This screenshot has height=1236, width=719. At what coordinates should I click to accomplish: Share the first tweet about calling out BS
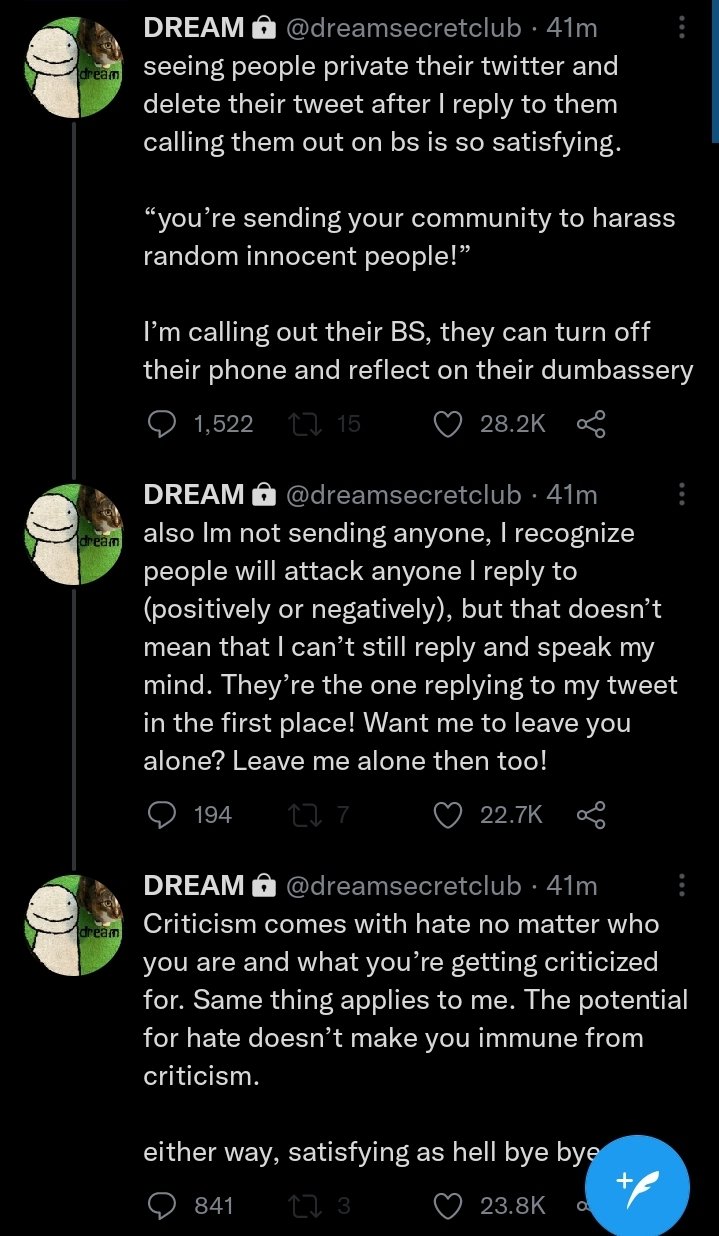(591, 425)
